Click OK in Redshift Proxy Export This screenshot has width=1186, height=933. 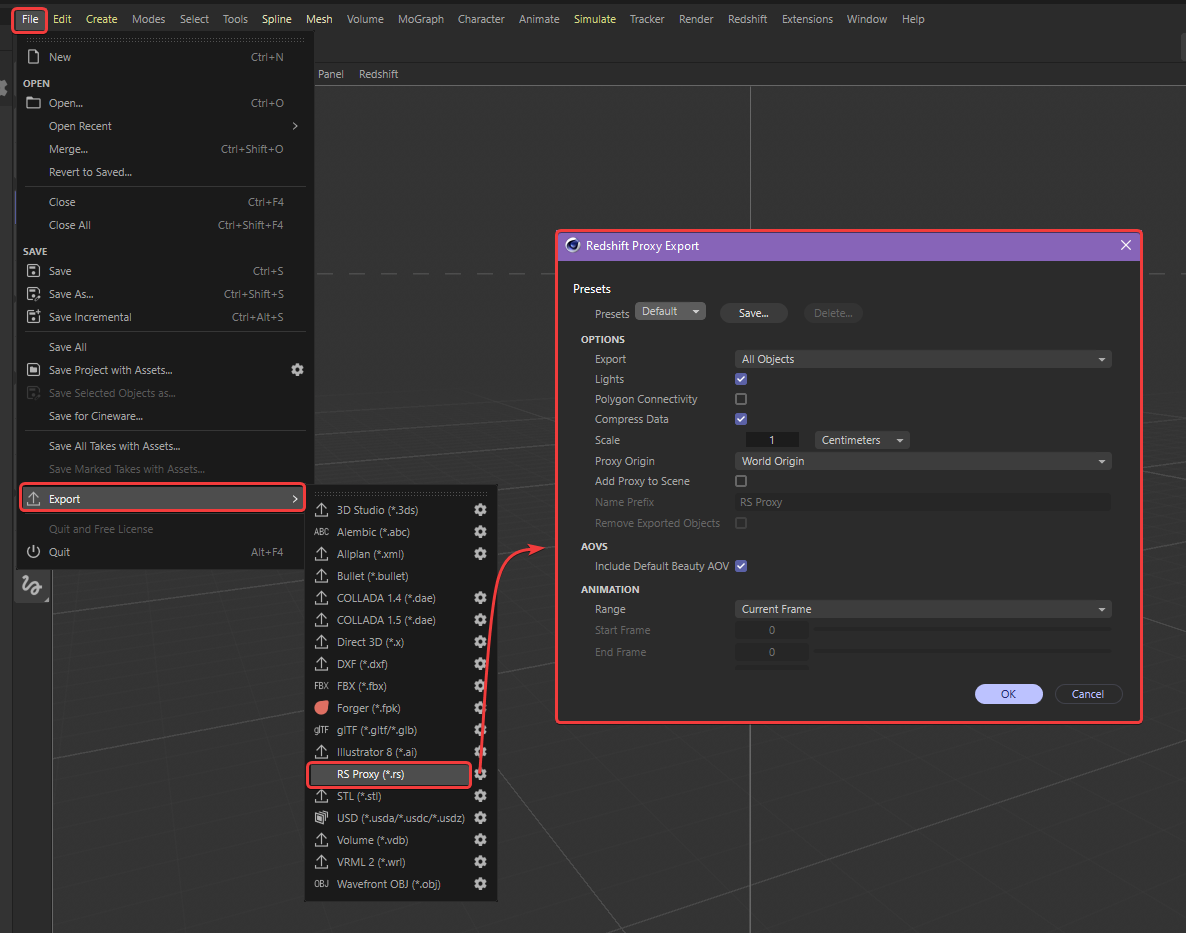[1008, 694]
